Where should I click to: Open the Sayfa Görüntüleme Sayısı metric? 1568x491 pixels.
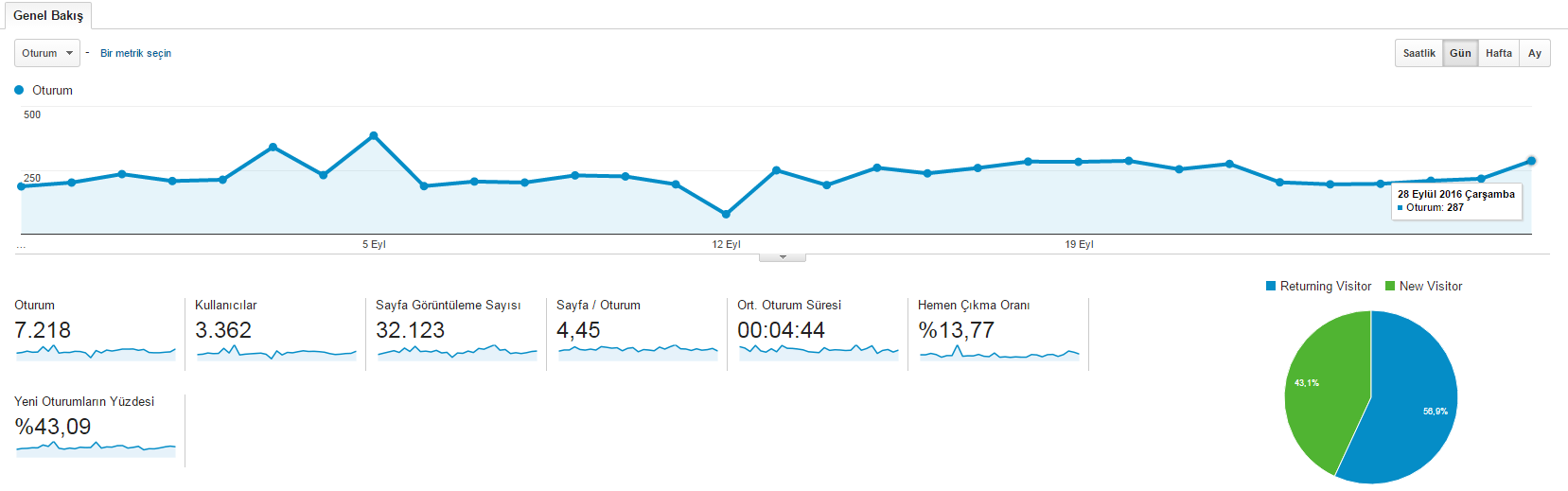click(449, 305)
